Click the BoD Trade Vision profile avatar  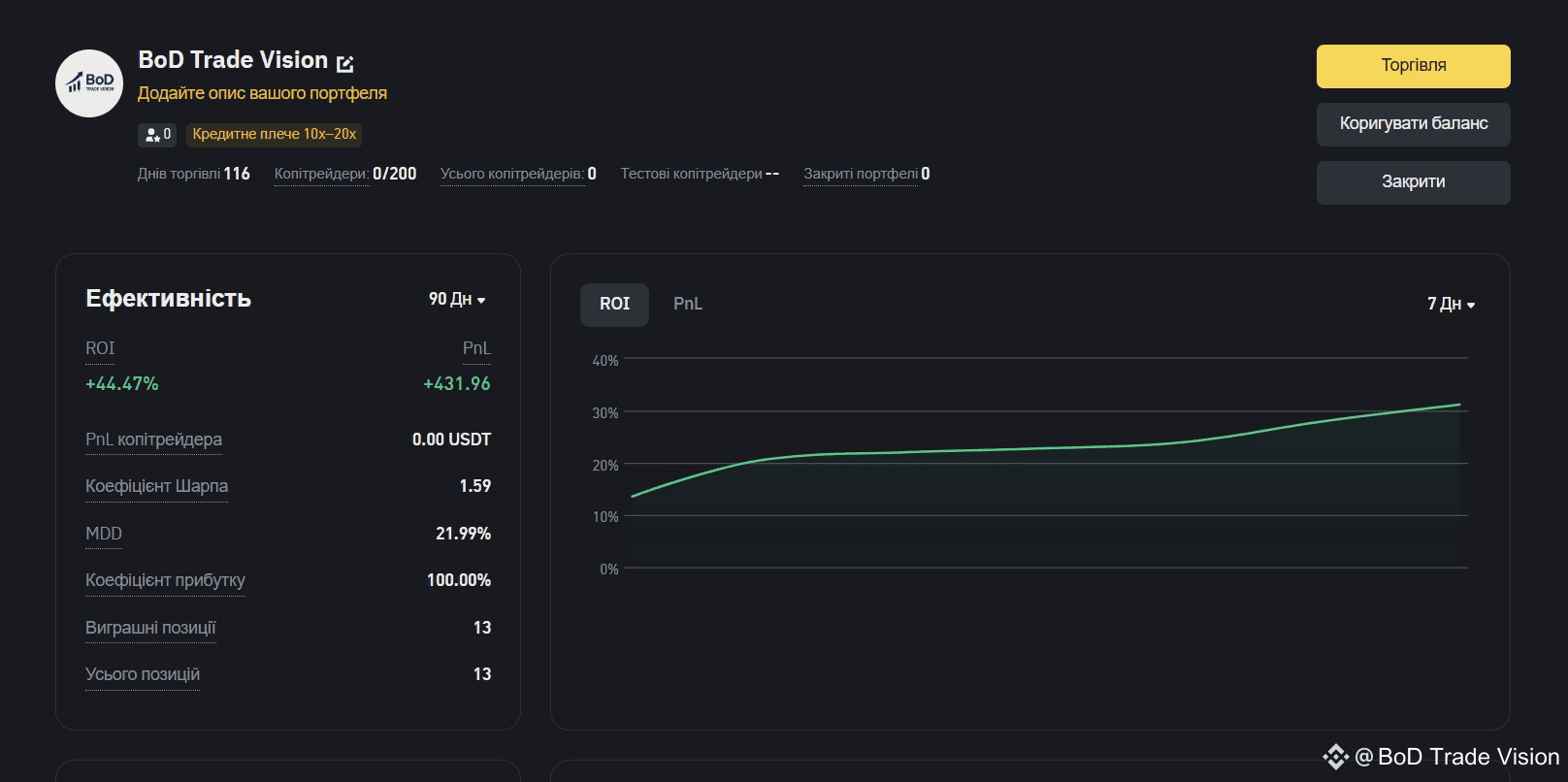click(x=89, y=83)
